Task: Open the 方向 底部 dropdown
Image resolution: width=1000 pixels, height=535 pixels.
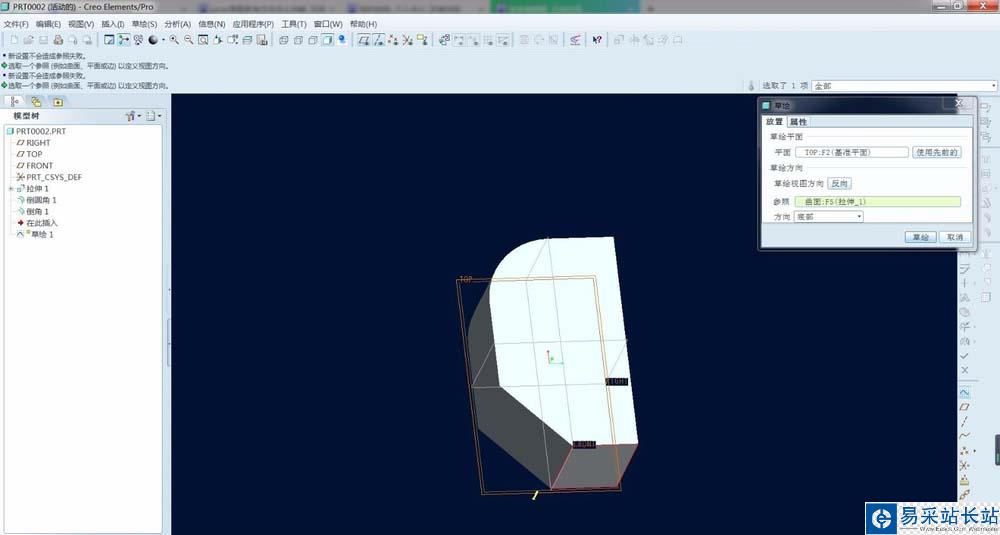Action: 828,217
